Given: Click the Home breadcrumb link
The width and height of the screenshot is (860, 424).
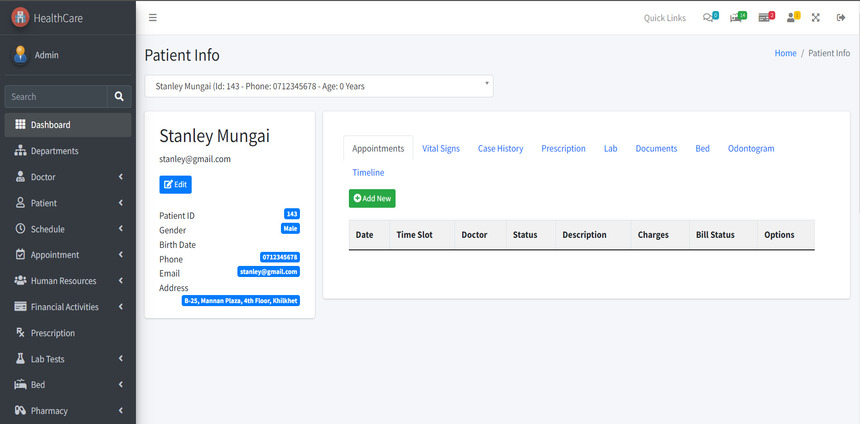Looking at the screenshot, I should 785,53.
